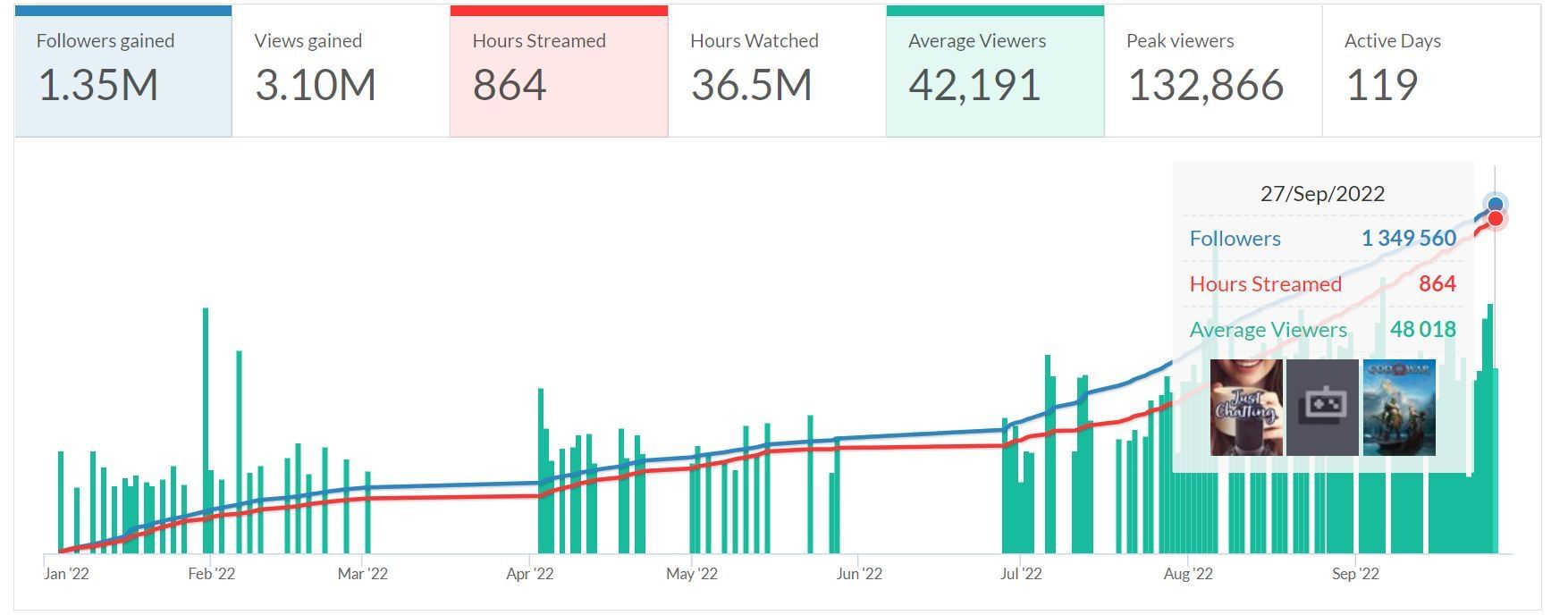
Task: Select the Hours Watched metric card
Action: pos(777,73)
